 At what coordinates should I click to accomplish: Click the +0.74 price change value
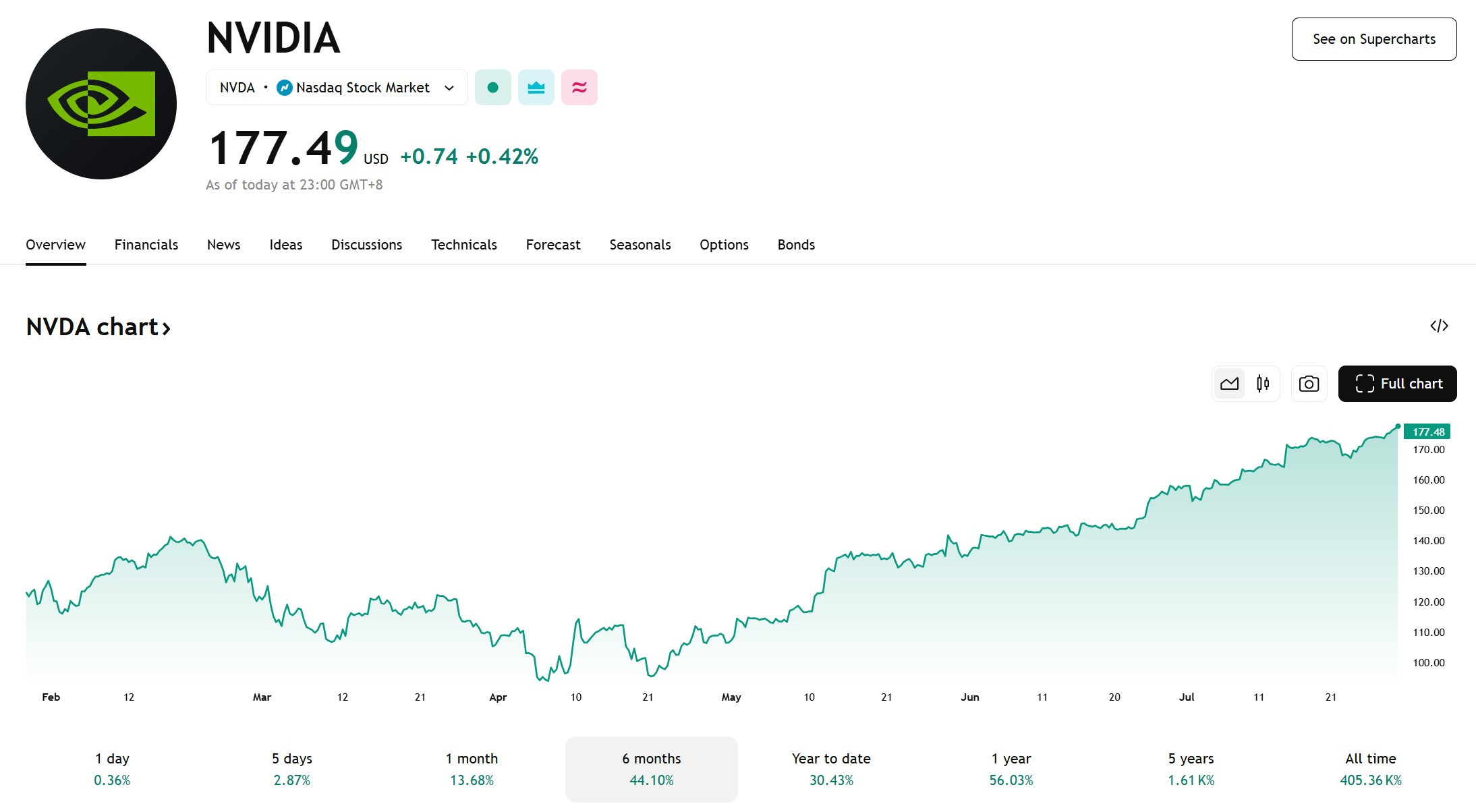[429, 156]
